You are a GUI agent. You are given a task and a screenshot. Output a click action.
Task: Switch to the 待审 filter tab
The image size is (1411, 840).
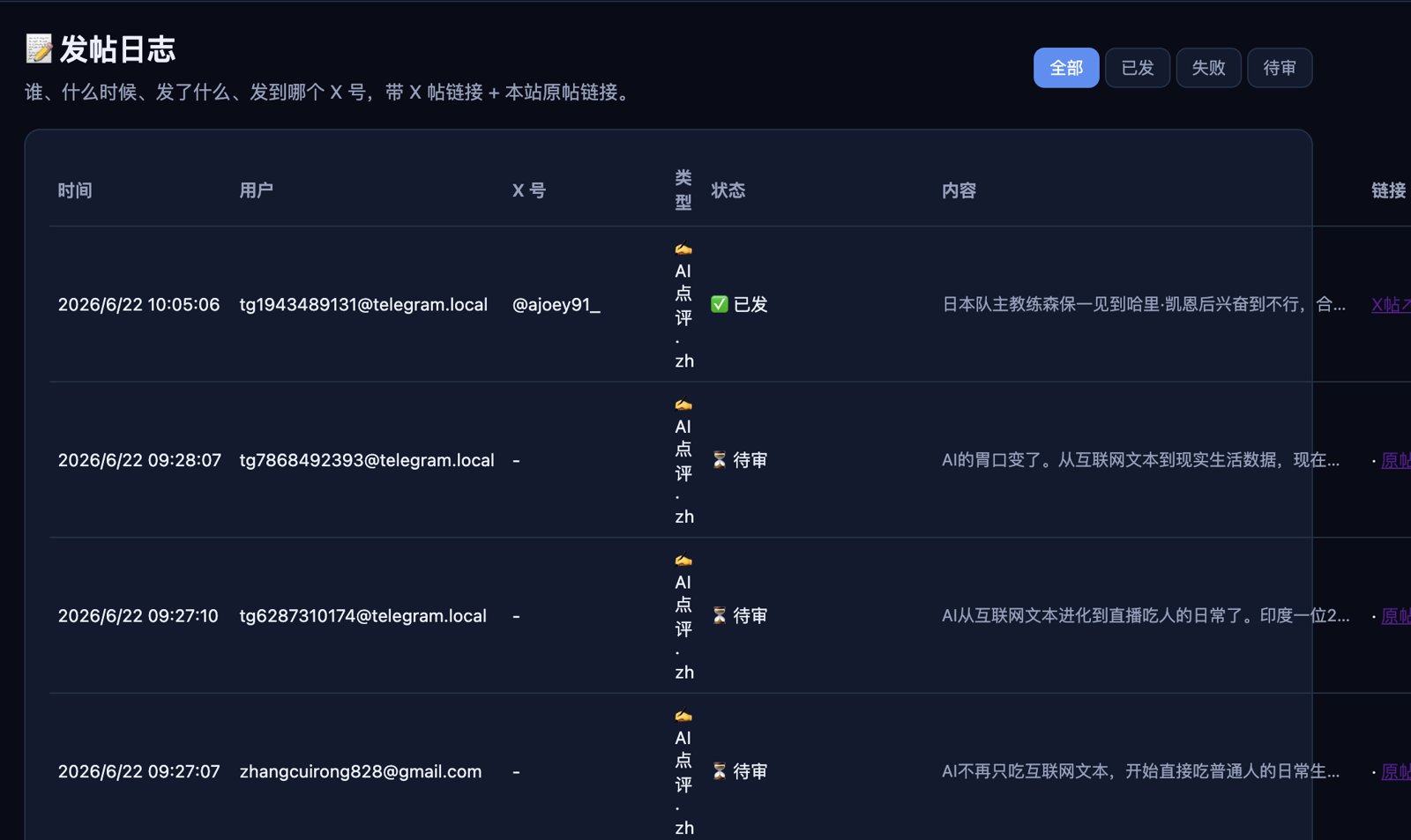[x=1280, y=68]
